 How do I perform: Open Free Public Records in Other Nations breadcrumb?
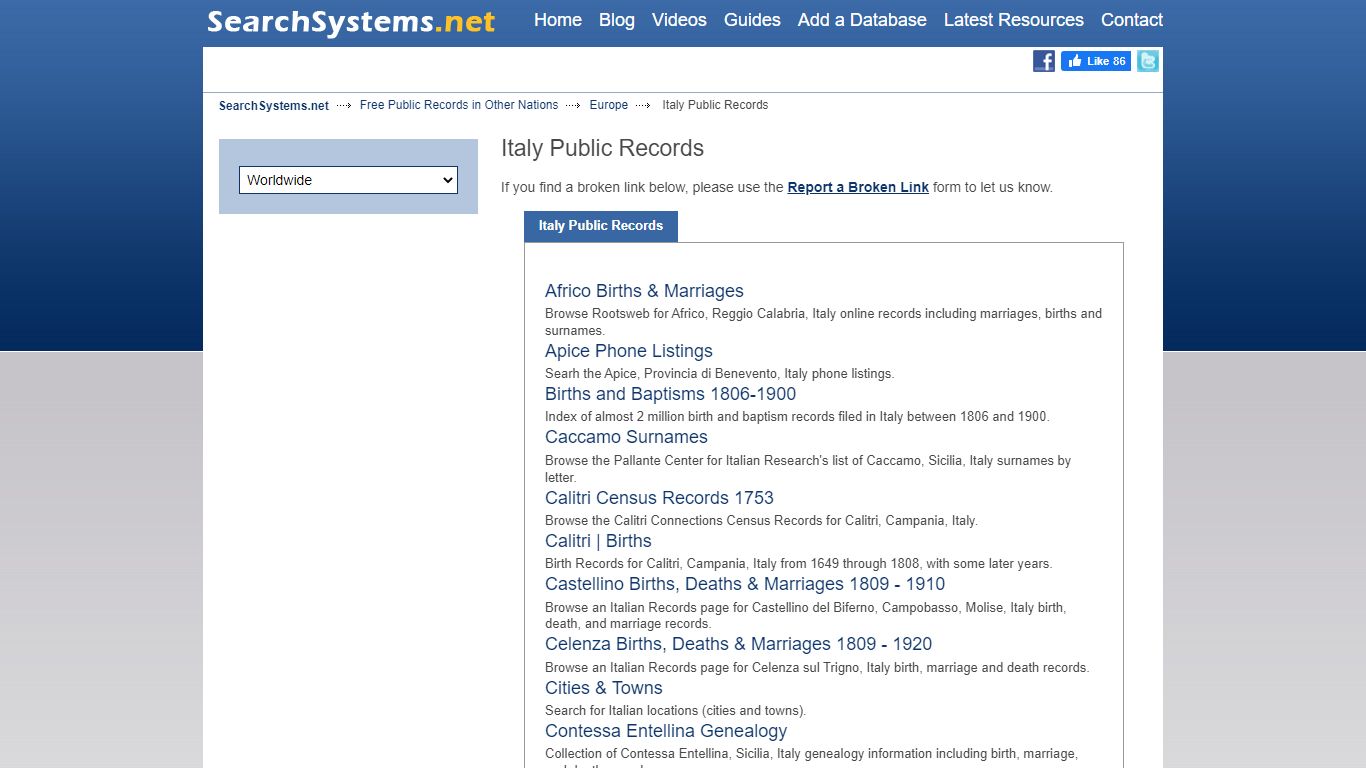pos(459,105)
